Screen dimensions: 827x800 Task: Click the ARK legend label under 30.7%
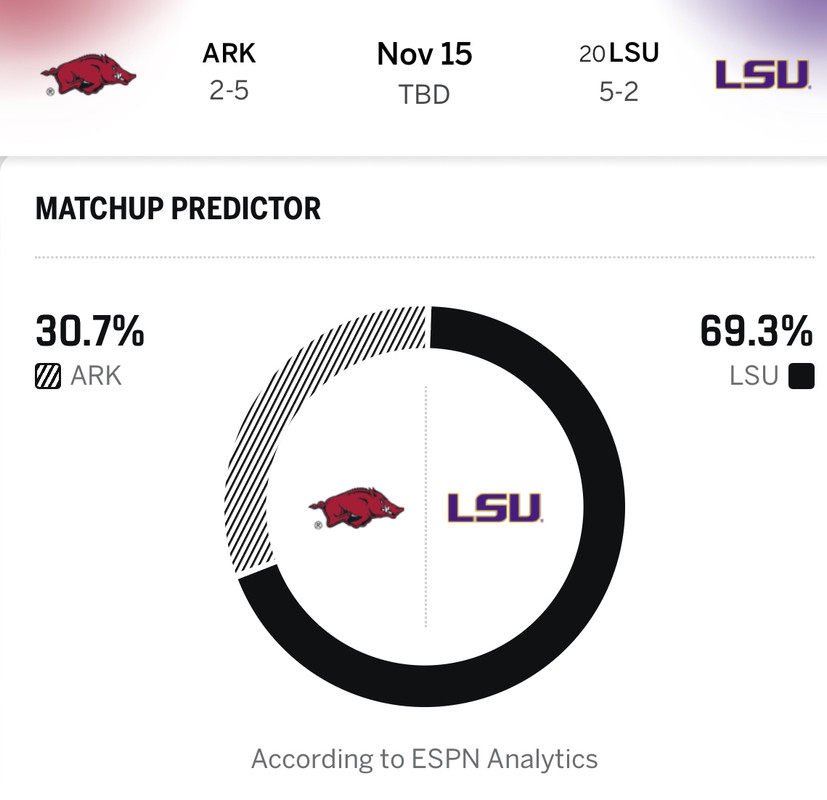(x=96, y=377)
